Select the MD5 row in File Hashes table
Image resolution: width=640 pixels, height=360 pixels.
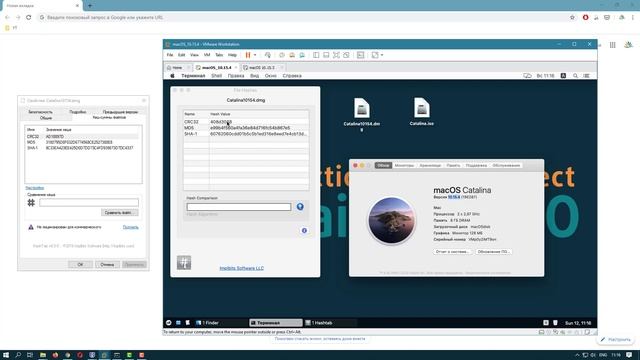point(246,128)
